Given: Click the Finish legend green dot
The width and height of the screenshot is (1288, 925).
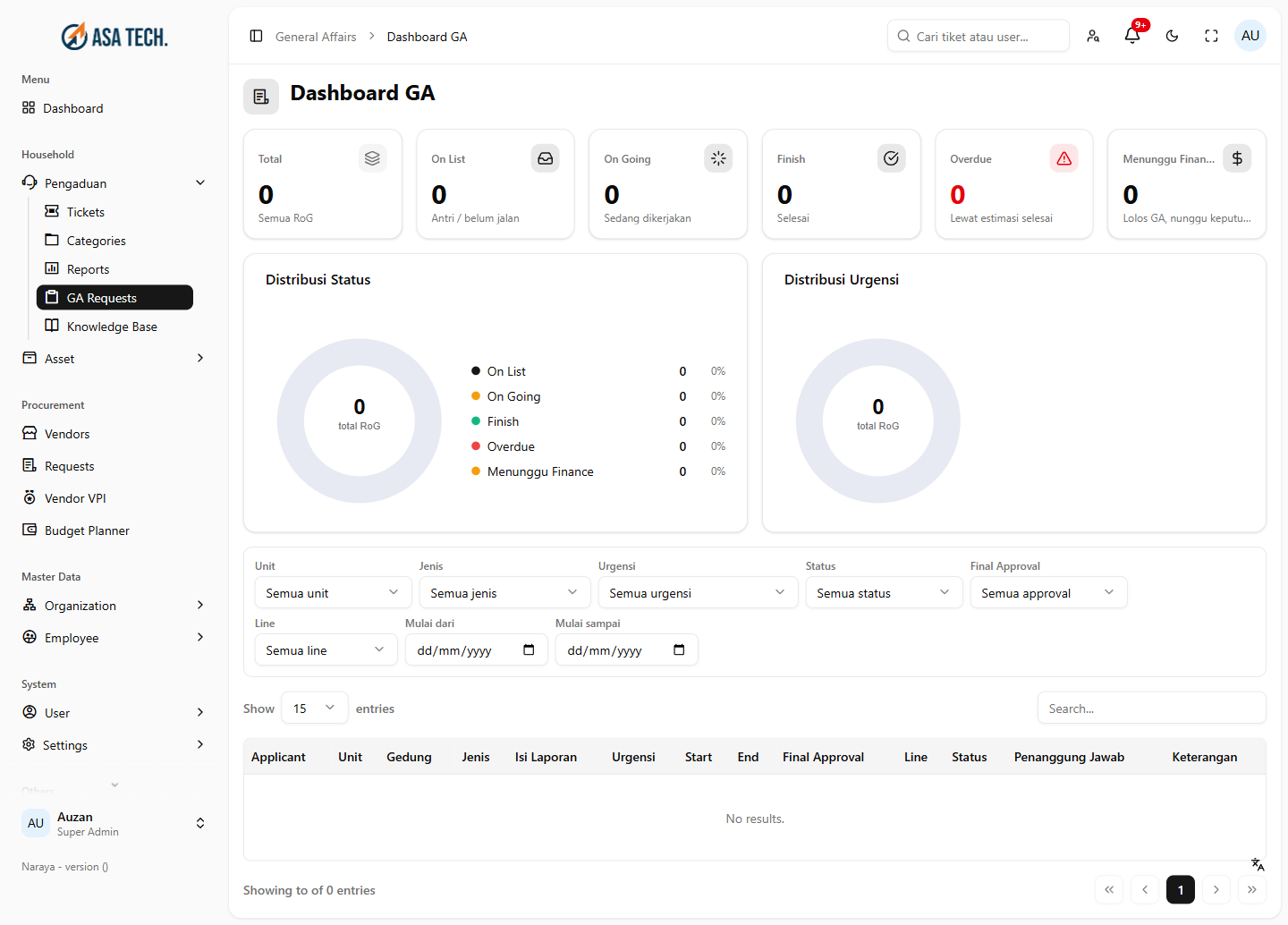Looking at the screenshot, I should 476,420.
